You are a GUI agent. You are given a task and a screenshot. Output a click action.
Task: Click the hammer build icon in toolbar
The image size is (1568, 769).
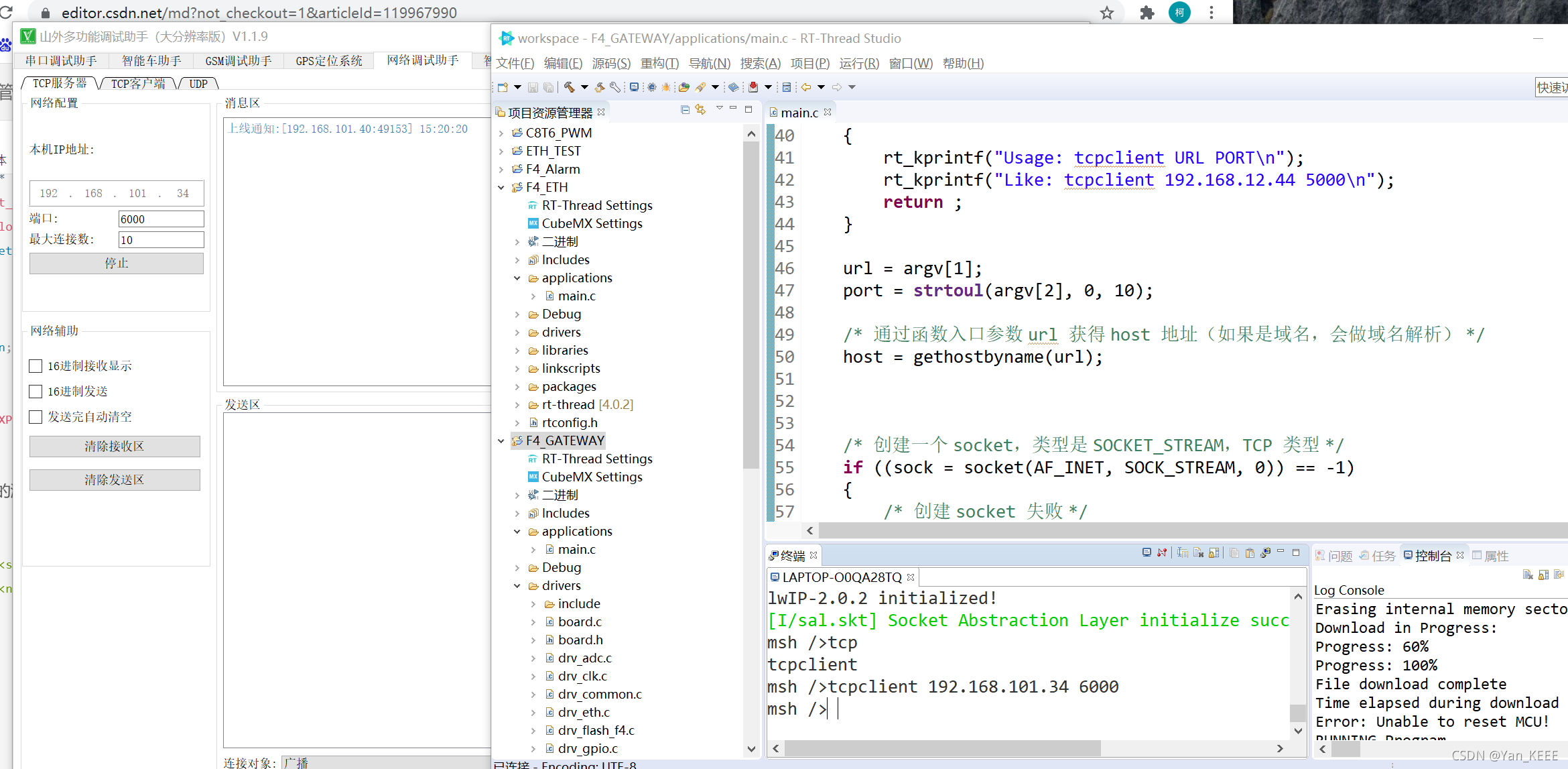click(570, 87)
